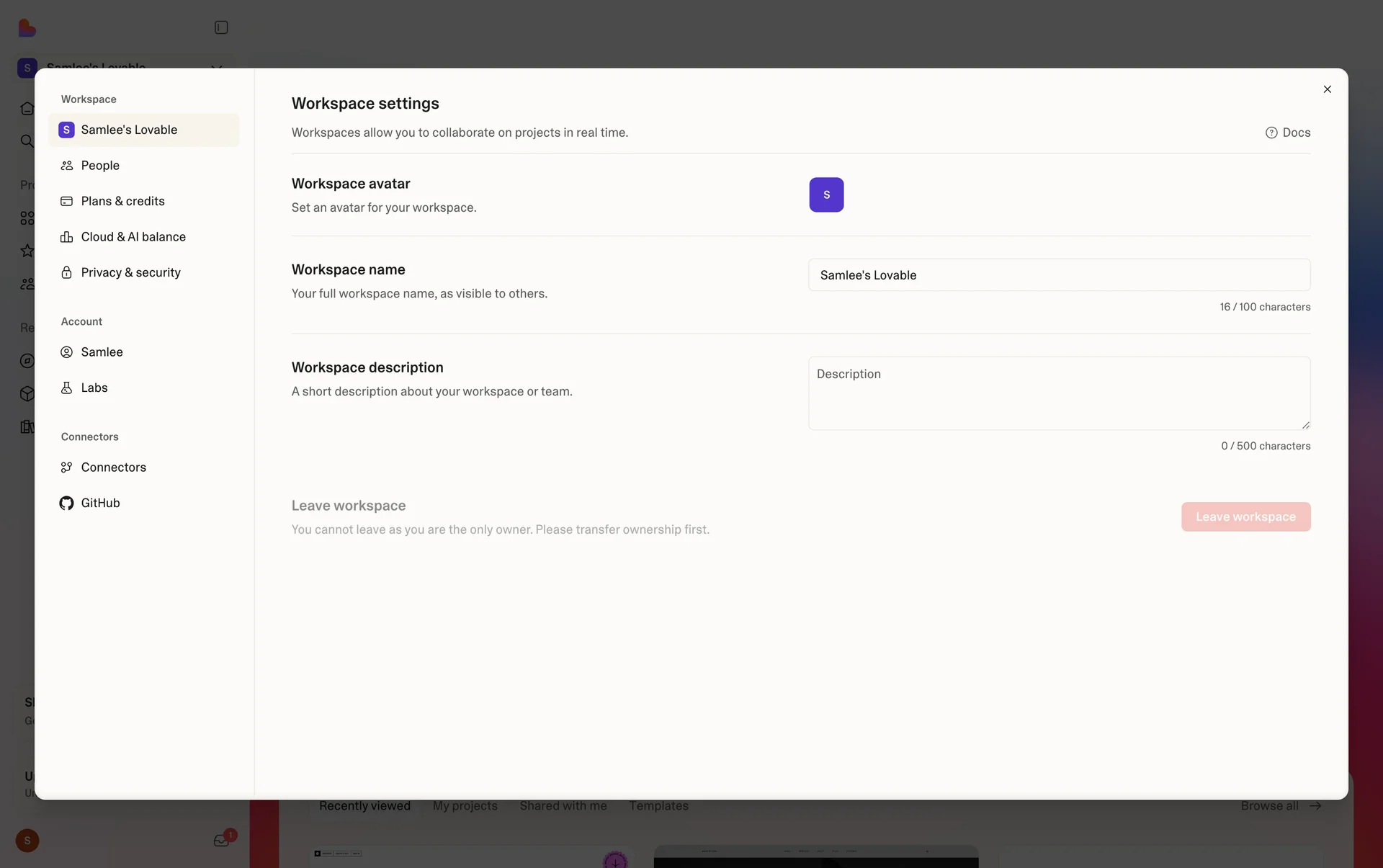Viewport: 1383px width, 868px height.
Task: Open GitHub connector settings
Action: [x=100, y=503]
